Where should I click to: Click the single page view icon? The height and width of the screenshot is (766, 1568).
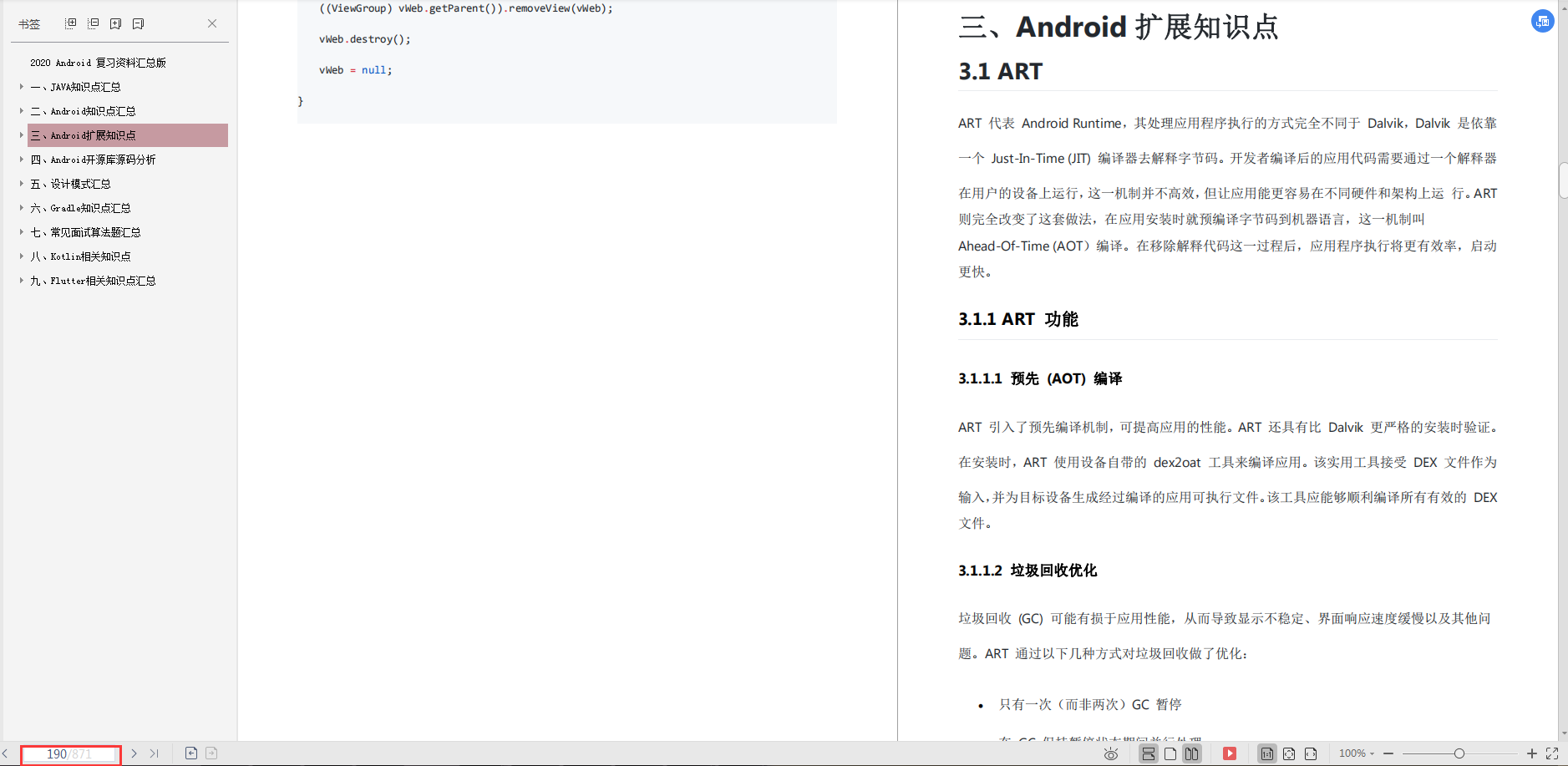1171,753
